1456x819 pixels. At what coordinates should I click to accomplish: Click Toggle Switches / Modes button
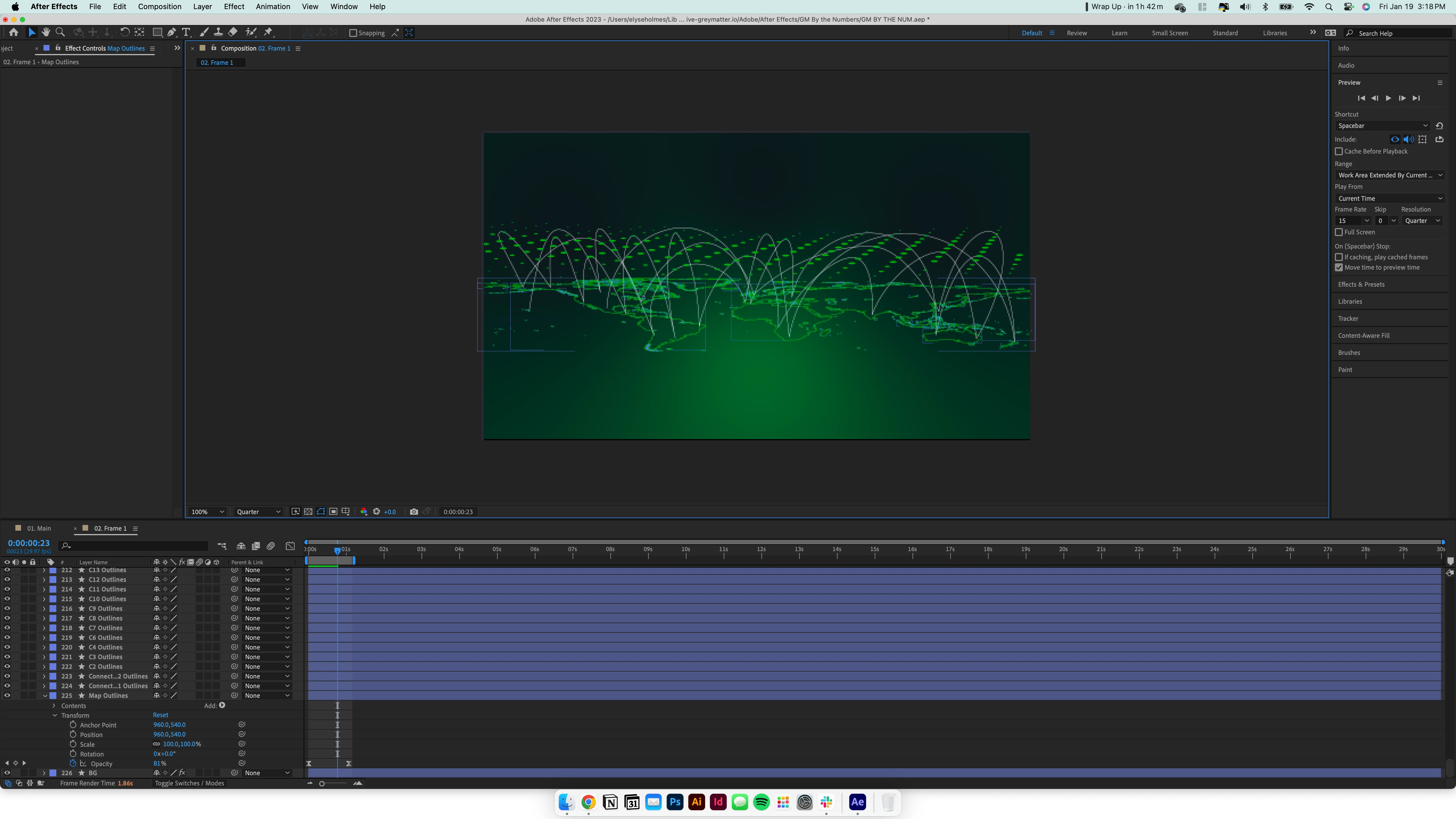(x=189, y=783)
